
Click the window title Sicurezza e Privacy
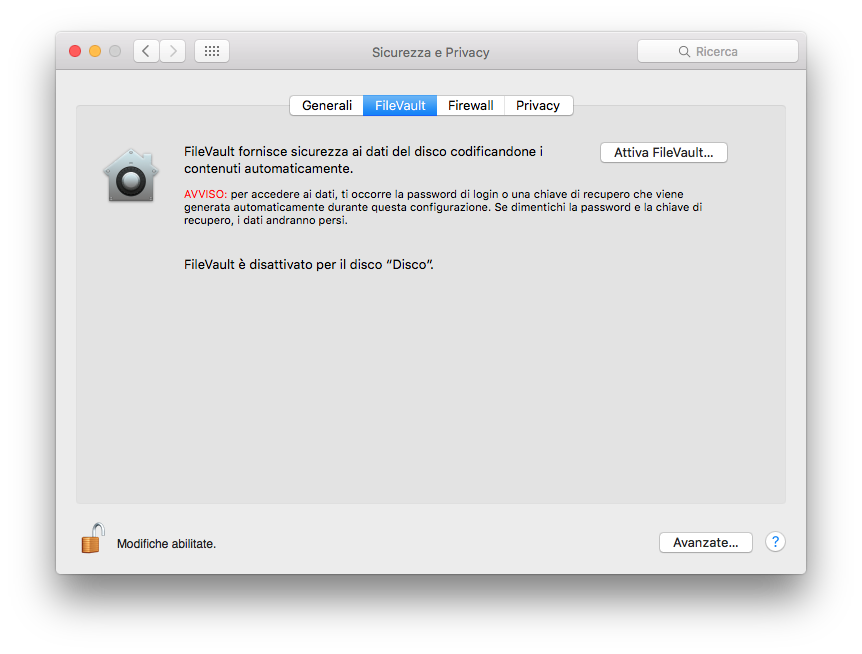[430, 53]
